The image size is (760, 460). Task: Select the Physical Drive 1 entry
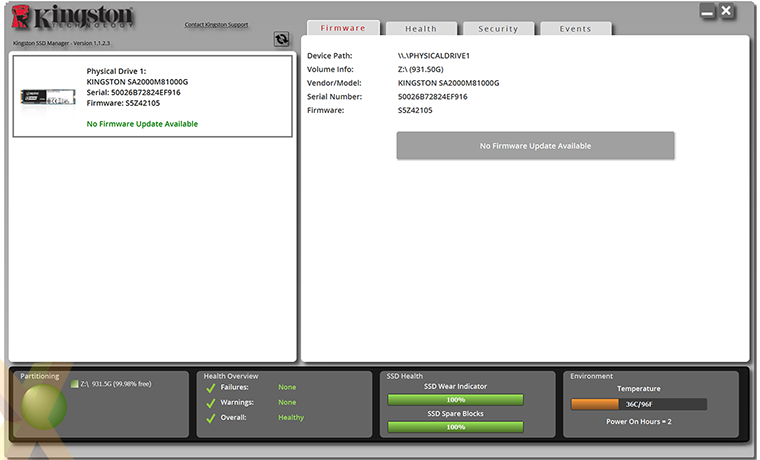(x=153, y=96)
